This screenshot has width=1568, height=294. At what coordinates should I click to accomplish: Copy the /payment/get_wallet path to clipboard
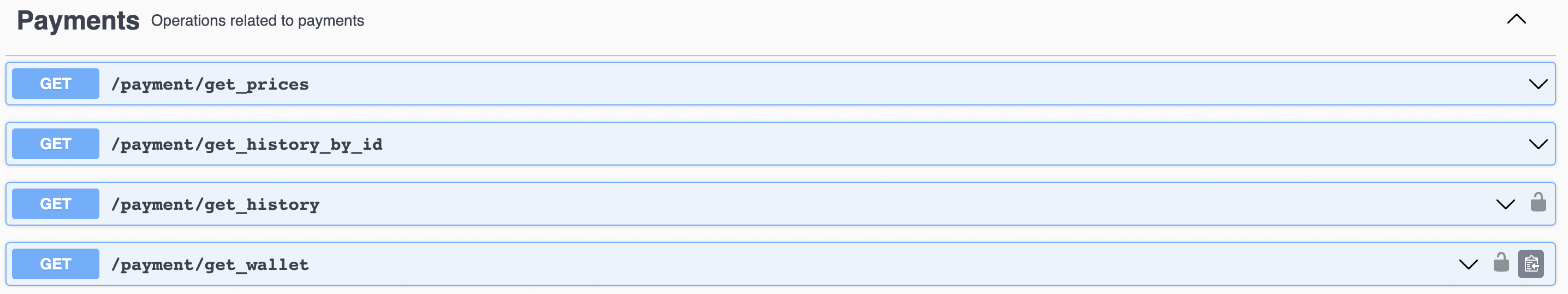pyautogui.click(x=1531, y=264)
